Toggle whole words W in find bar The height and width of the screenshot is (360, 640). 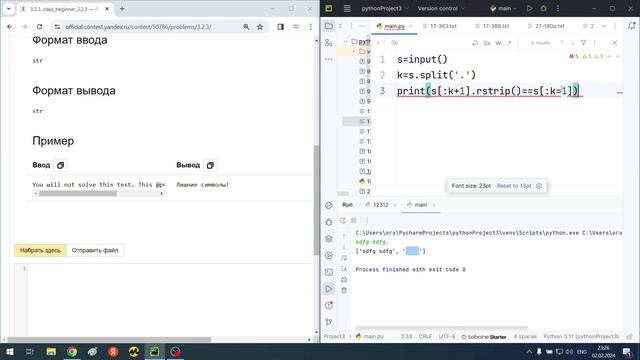click(x=498, y=42)
